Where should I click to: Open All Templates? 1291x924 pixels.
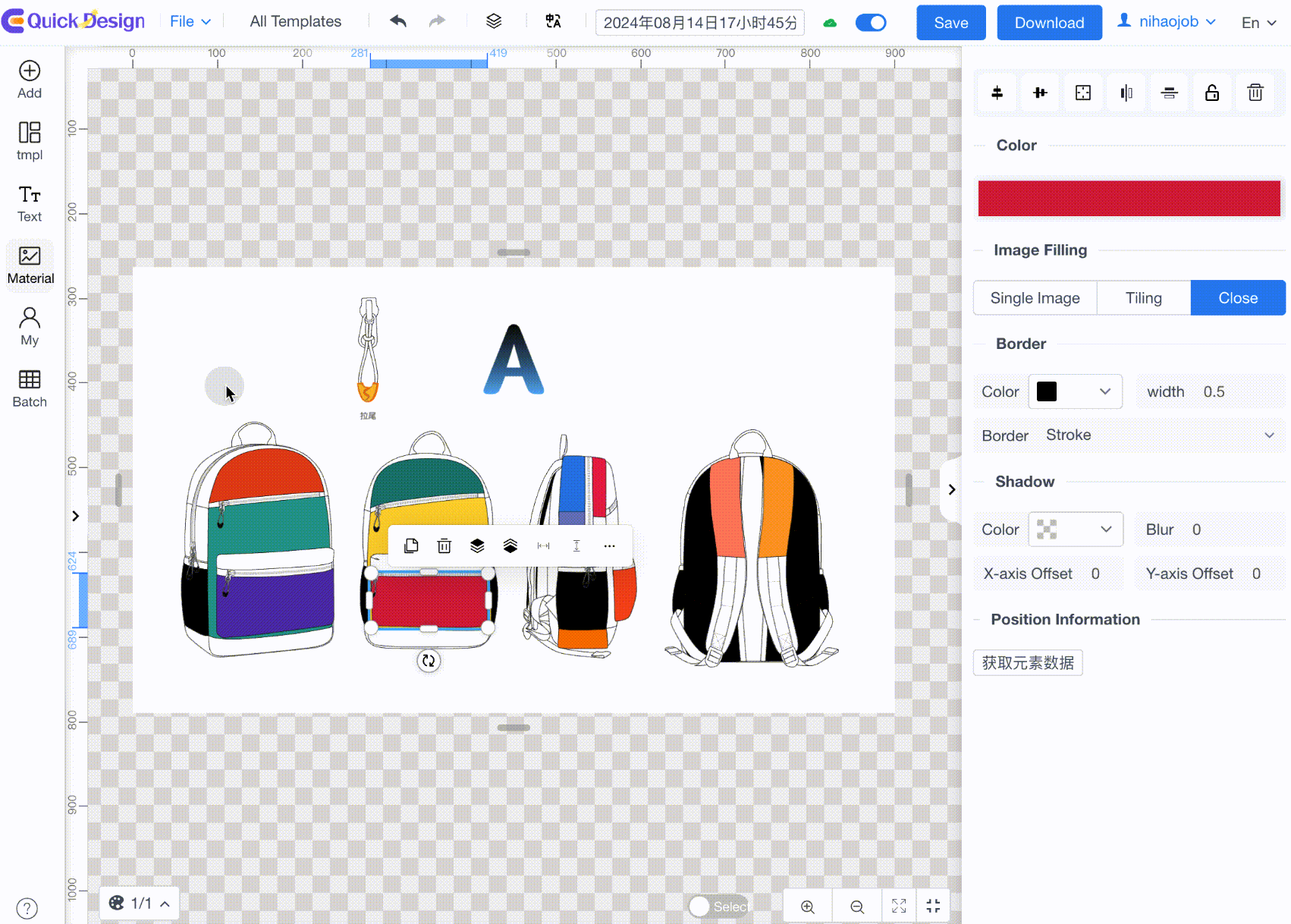[x=296, y=21]
